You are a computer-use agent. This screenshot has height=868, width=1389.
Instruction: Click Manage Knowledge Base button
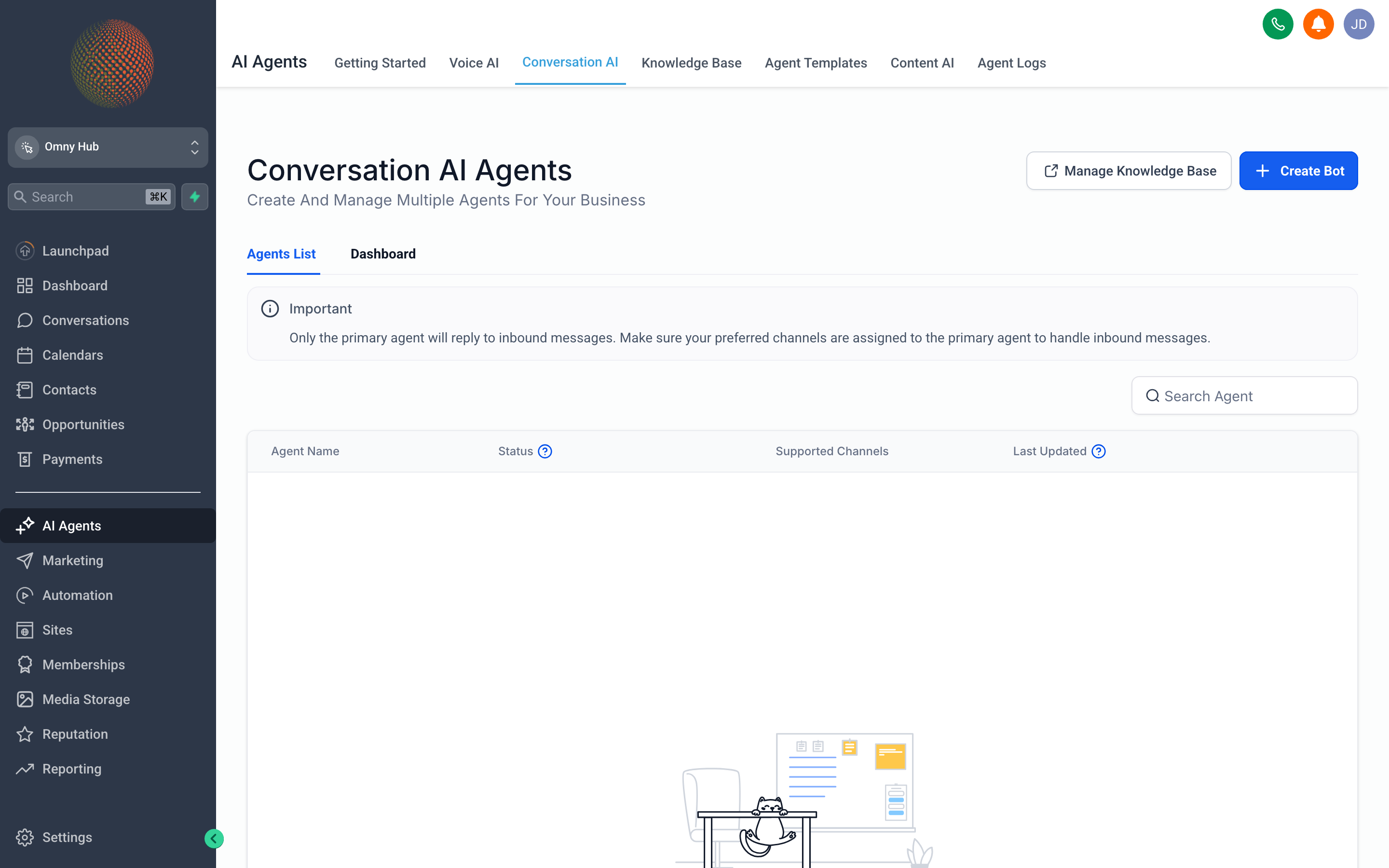click(x=1129, y=171)
